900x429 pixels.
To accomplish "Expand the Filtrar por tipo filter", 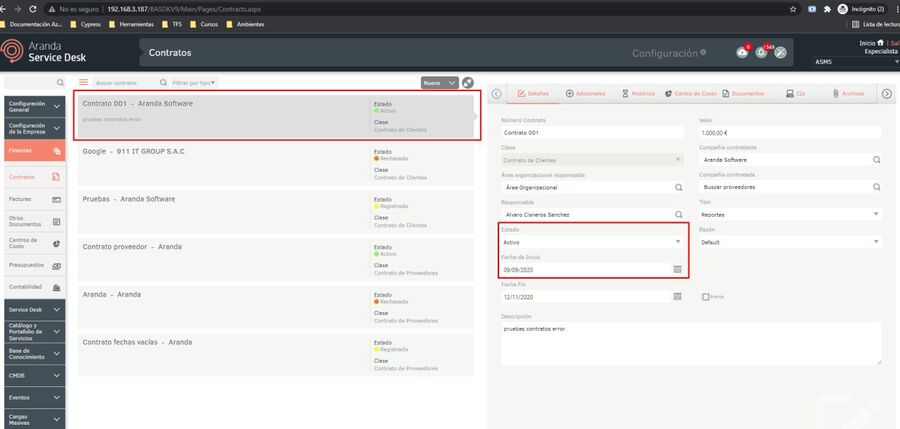I will [194, 83].
